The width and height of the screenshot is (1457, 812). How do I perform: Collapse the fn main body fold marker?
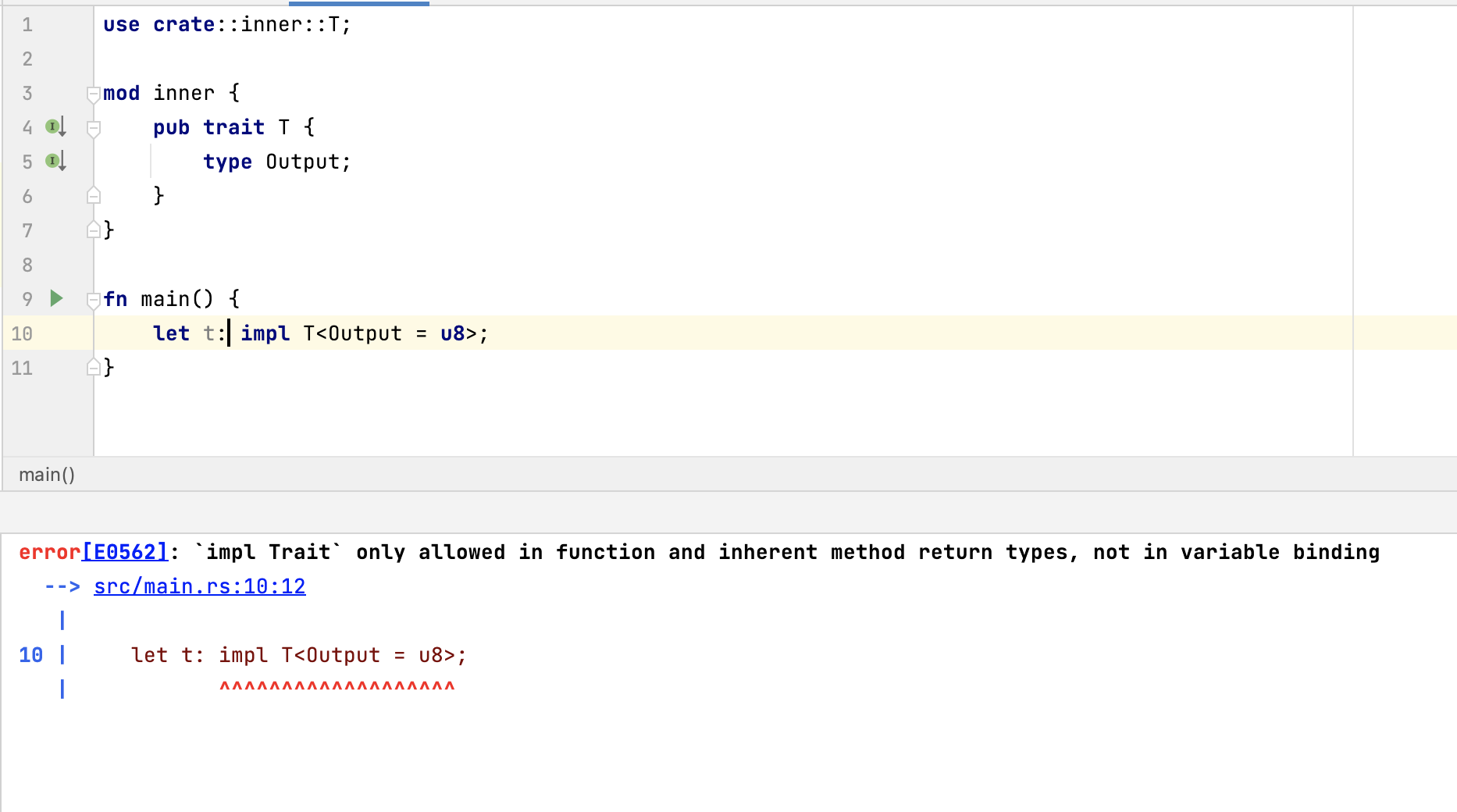click(94, 298)
